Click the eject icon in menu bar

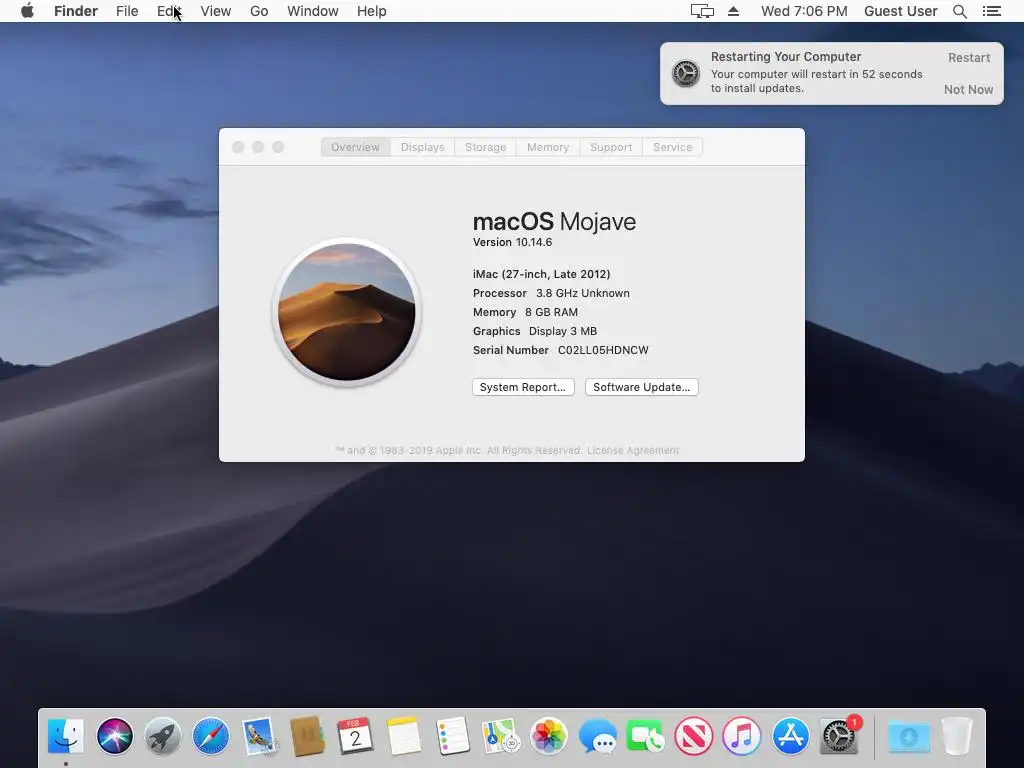click(733, 11)
